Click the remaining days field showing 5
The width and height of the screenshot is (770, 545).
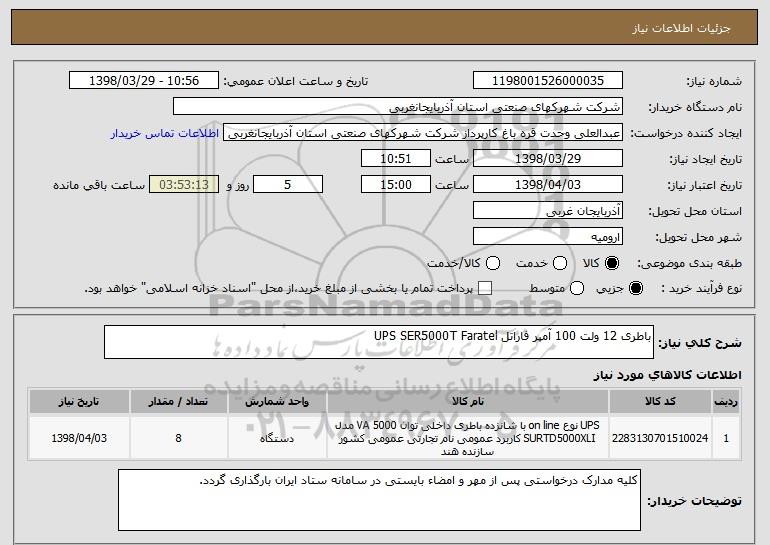coord(288,185)
